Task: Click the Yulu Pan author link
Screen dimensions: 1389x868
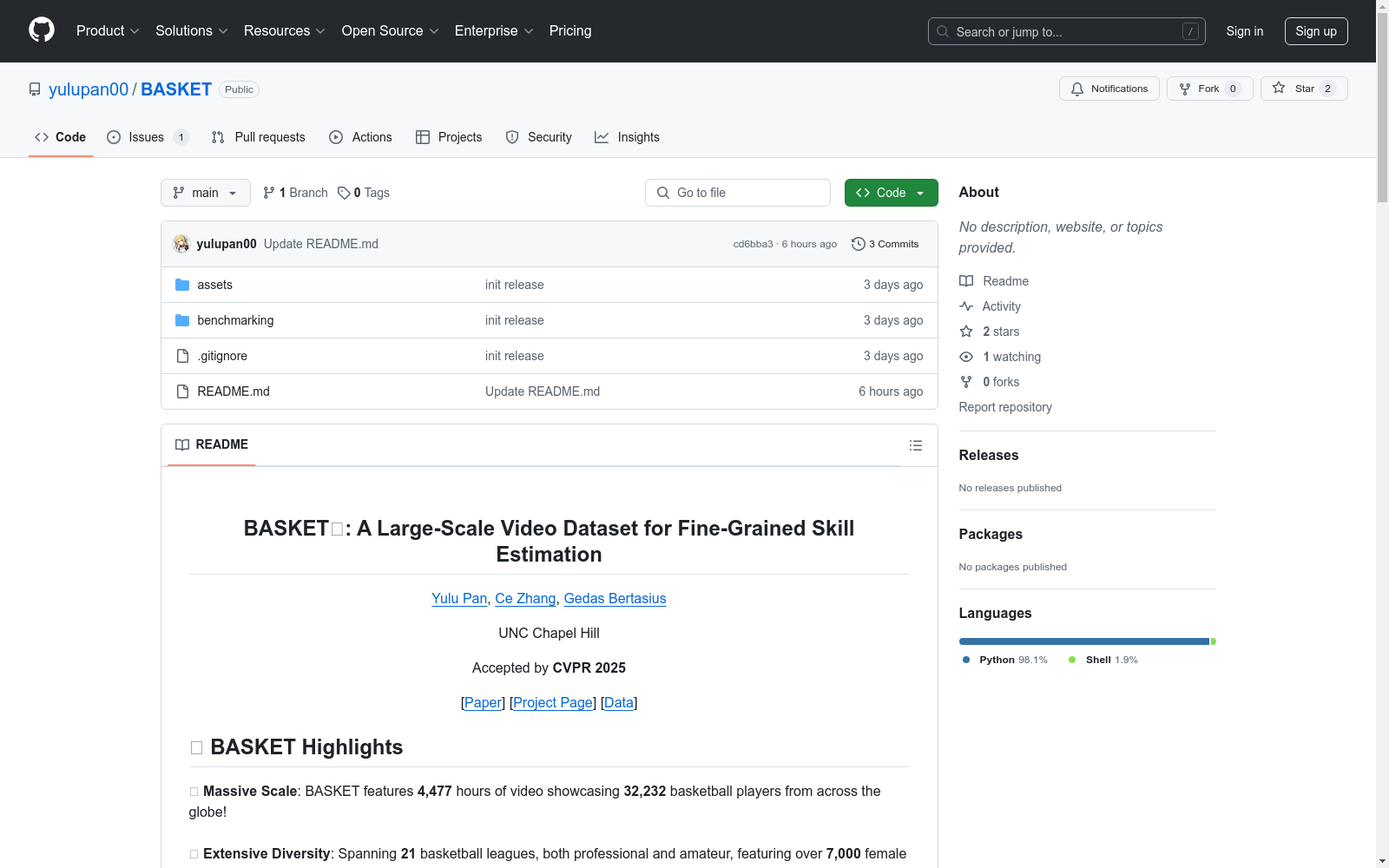Action: (459, 598)
